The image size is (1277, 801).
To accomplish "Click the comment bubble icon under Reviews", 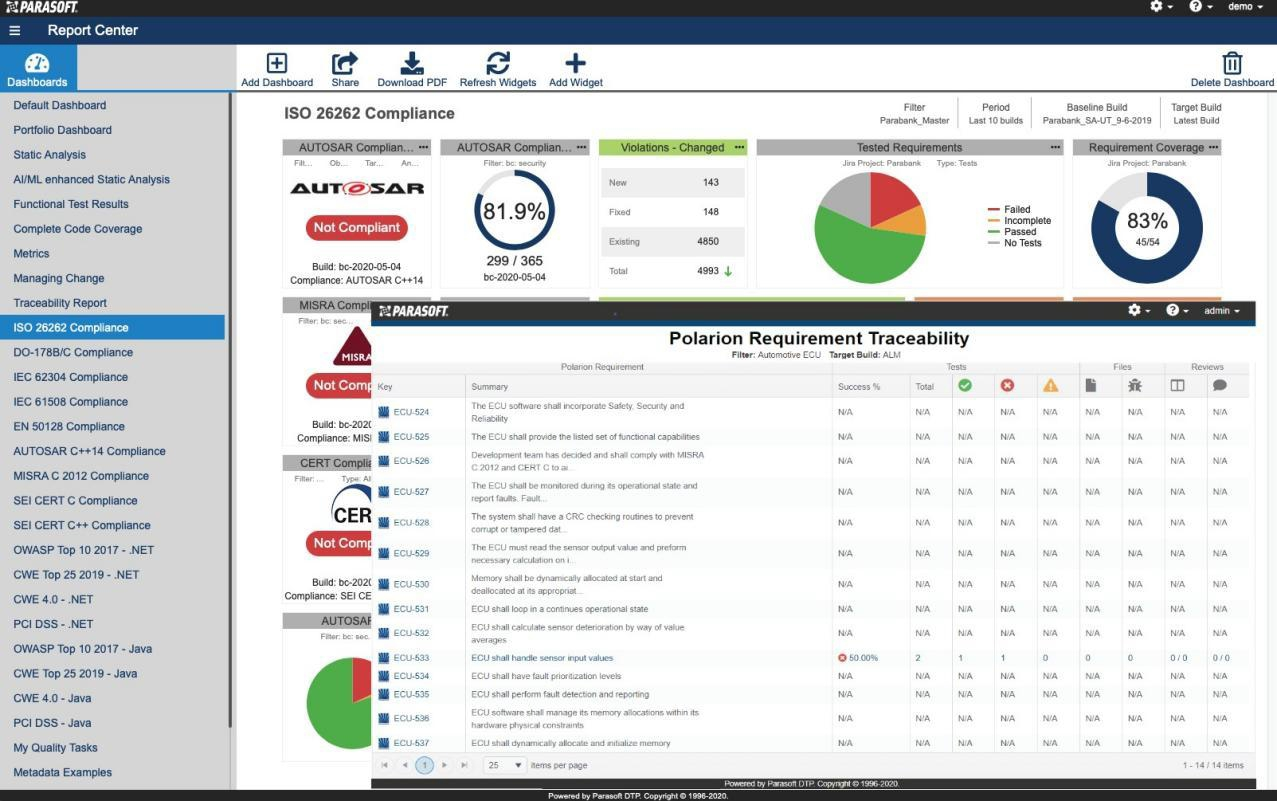I will click(x=1220, y=385).
